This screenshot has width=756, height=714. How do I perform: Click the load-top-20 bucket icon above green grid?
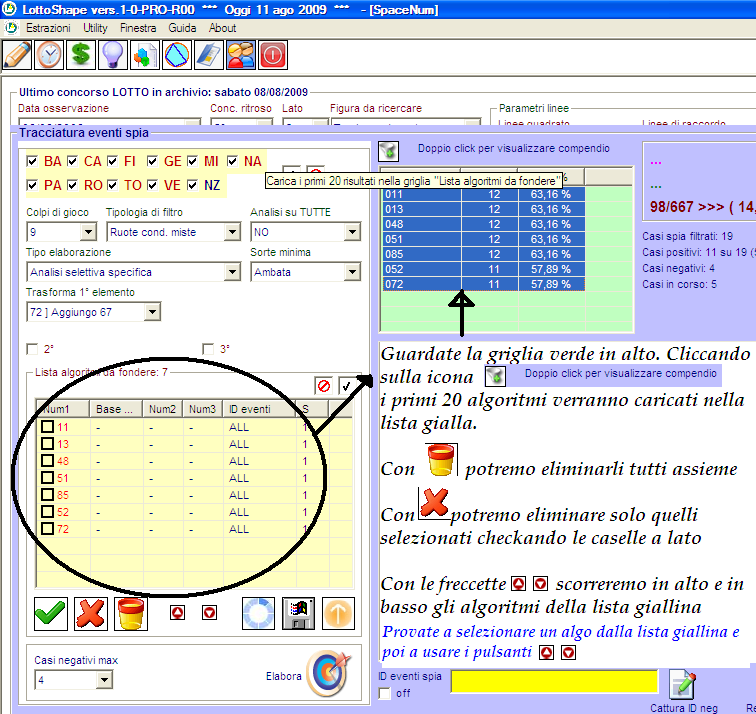tap(389, 151)
